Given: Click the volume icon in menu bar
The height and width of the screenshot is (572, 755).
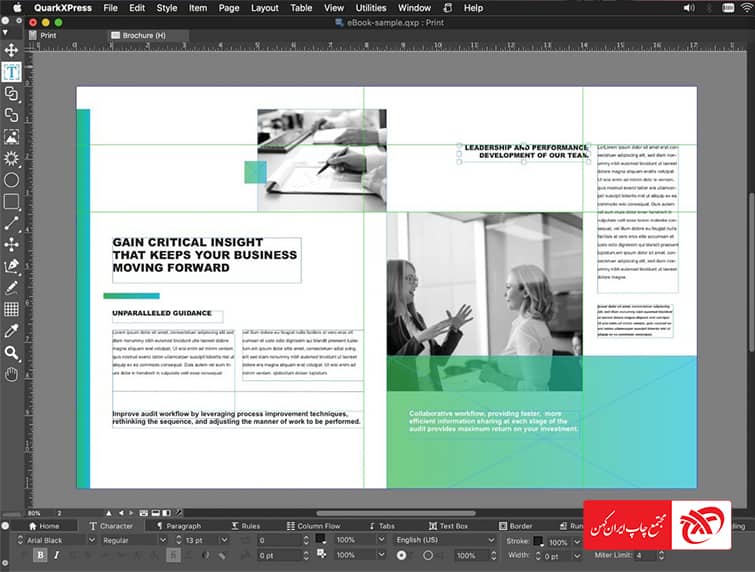Looking at the screenshot, I should [689, 8].
